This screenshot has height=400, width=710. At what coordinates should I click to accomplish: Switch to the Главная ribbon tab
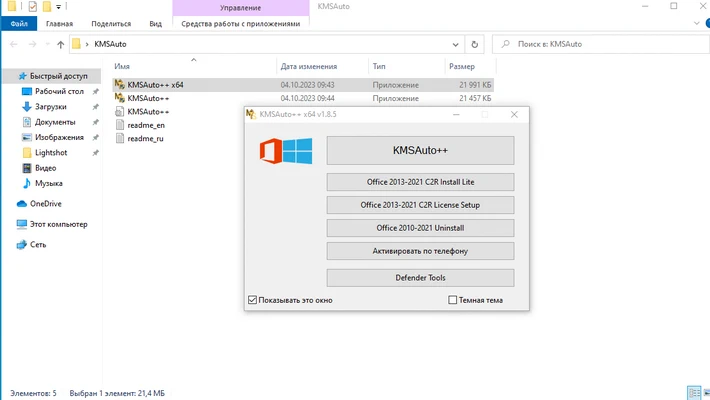59,24
